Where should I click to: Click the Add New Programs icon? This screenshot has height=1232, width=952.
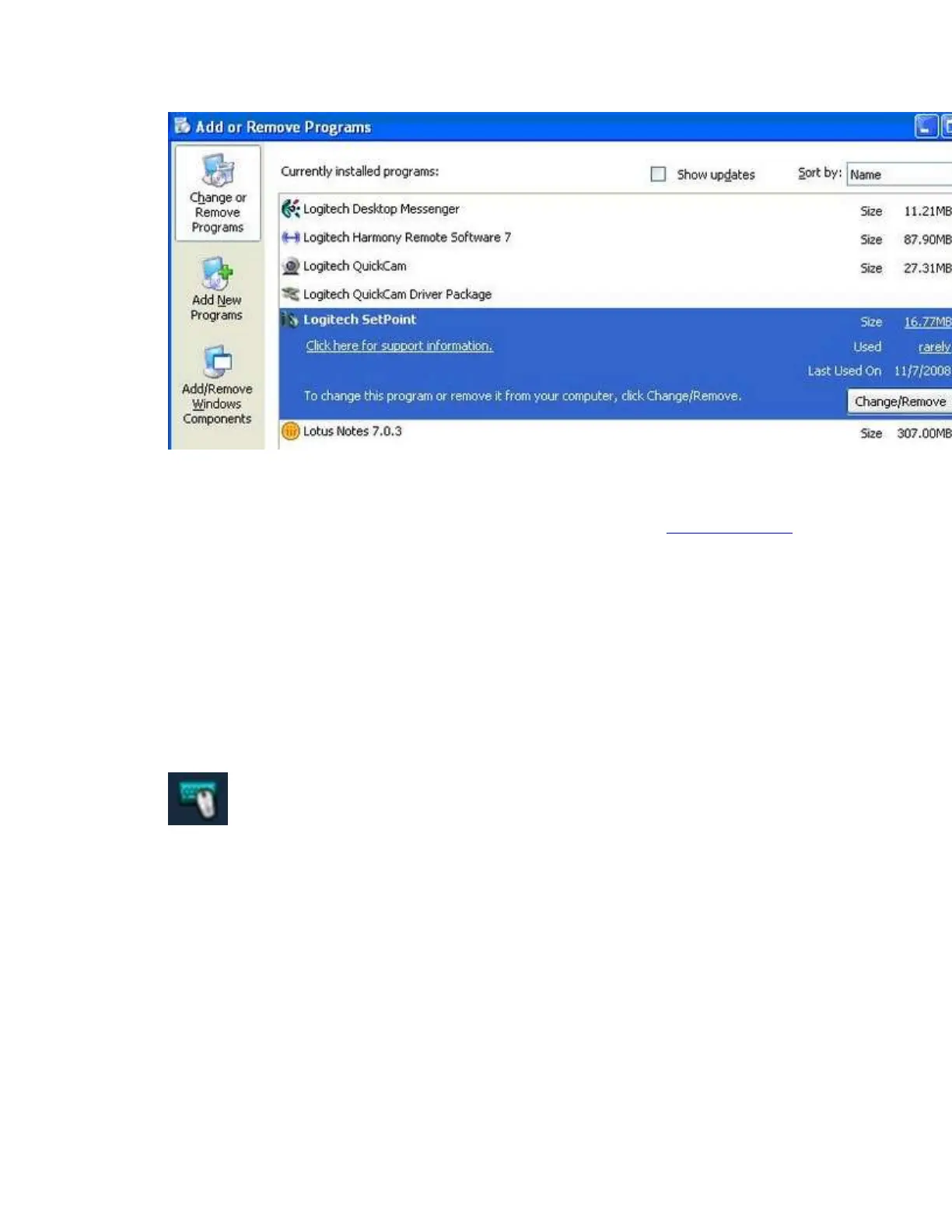pyautogui.click(x=217, y=273)
